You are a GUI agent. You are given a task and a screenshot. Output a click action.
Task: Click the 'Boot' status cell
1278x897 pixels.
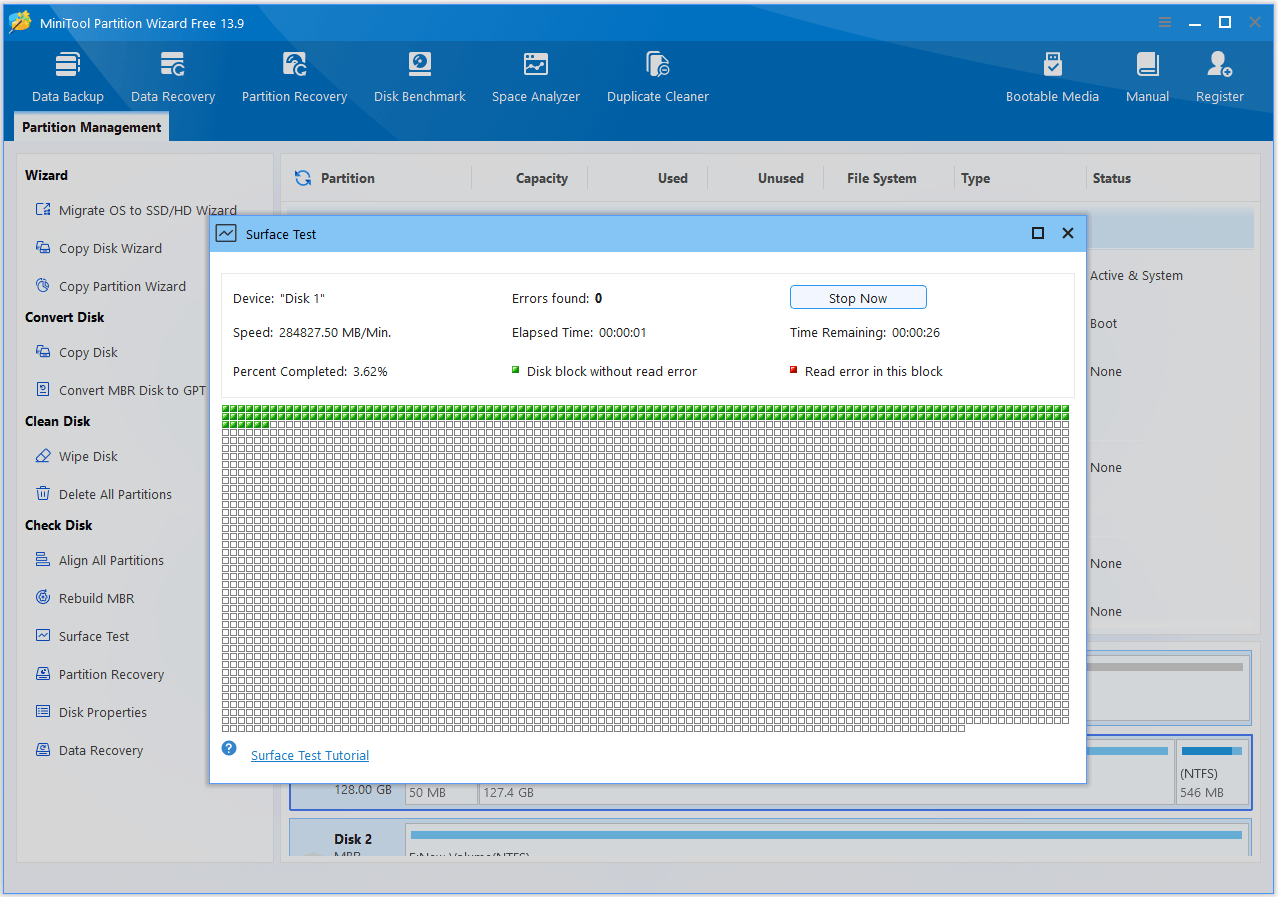pyautogui.click(x=1104, y=323)
